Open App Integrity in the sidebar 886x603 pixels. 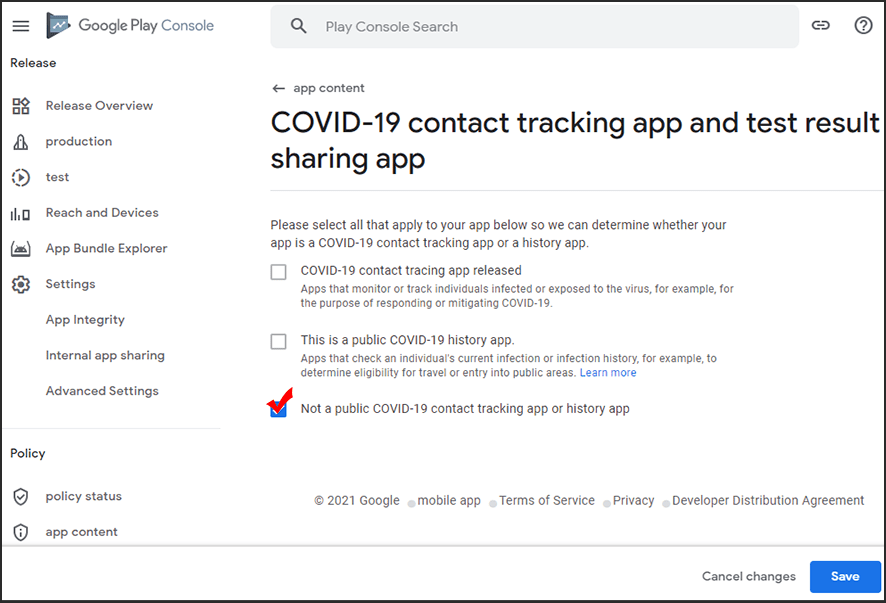[85, 320]
